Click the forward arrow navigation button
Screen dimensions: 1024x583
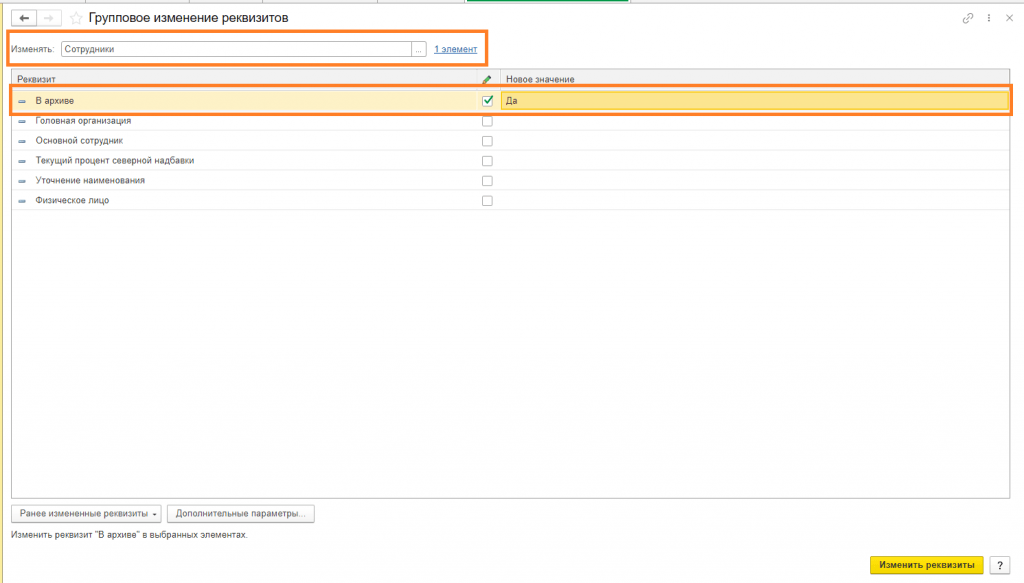[50, 18]
